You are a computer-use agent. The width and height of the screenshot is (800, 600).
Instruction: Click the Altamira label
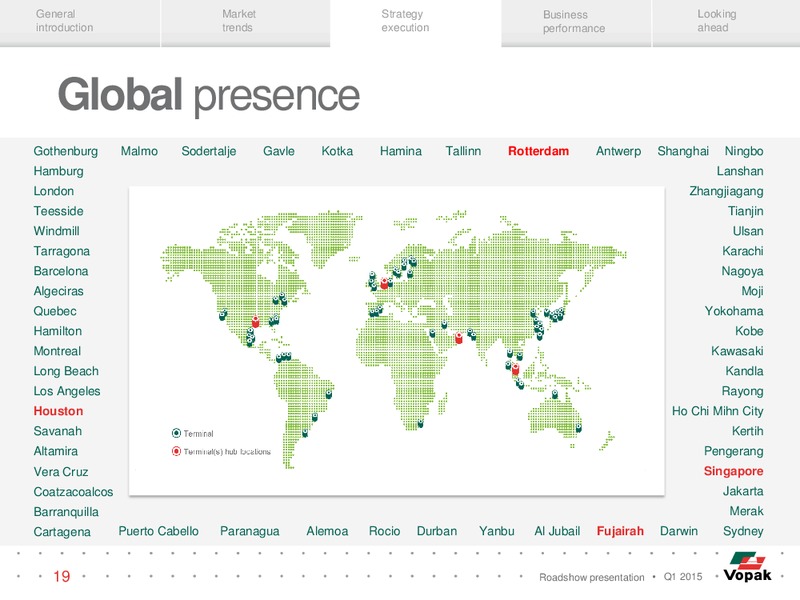56,452
